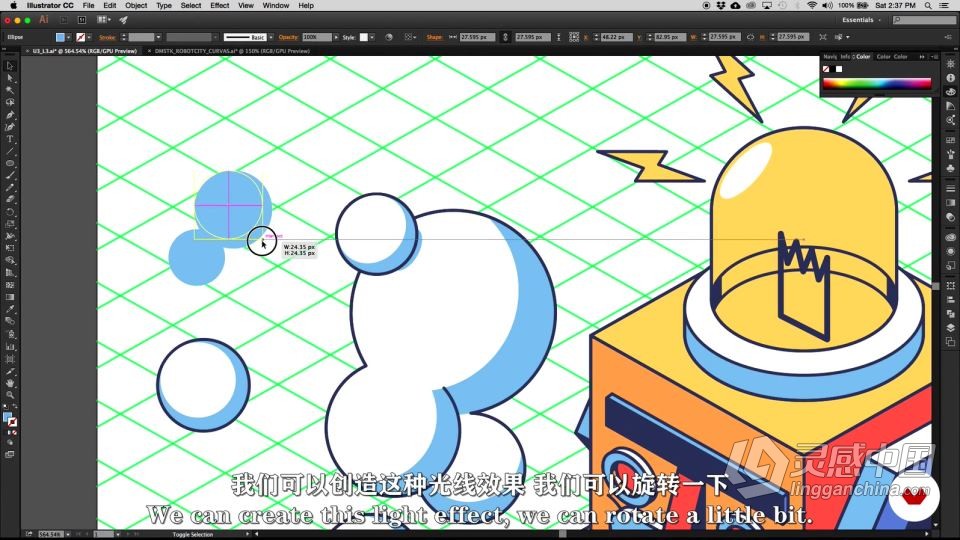Toggle the Transform W and H constrain link
This screenshot has width=960, height=540.
click(750, 37)
